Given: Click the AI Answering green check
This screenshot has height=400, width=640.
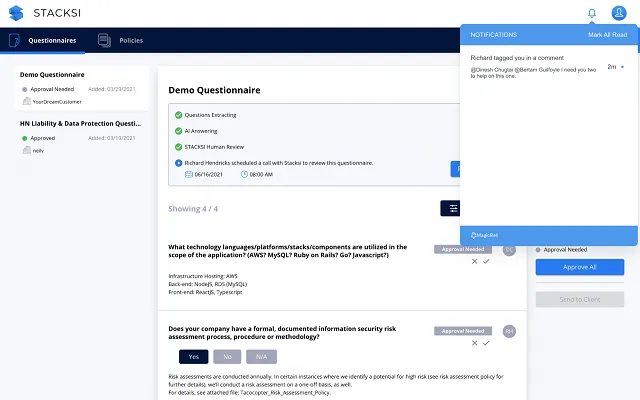Looking at the screenshot, I should 178,131.
